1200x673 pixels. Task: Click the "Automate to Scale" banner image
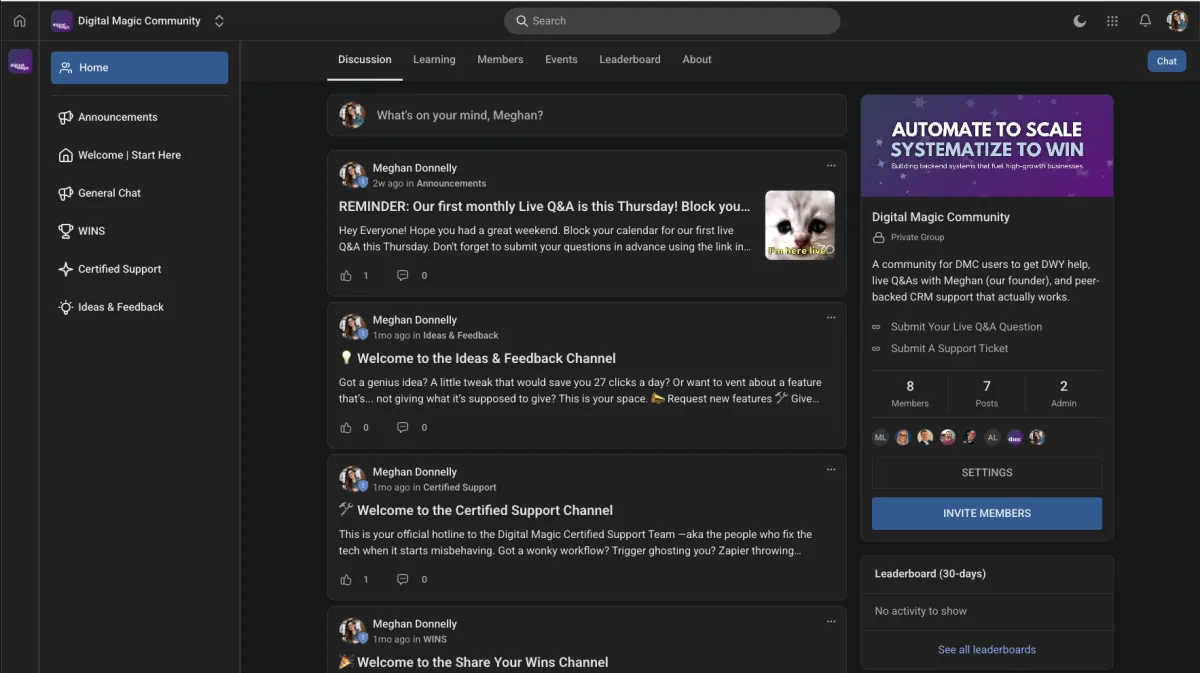[987, 146]
